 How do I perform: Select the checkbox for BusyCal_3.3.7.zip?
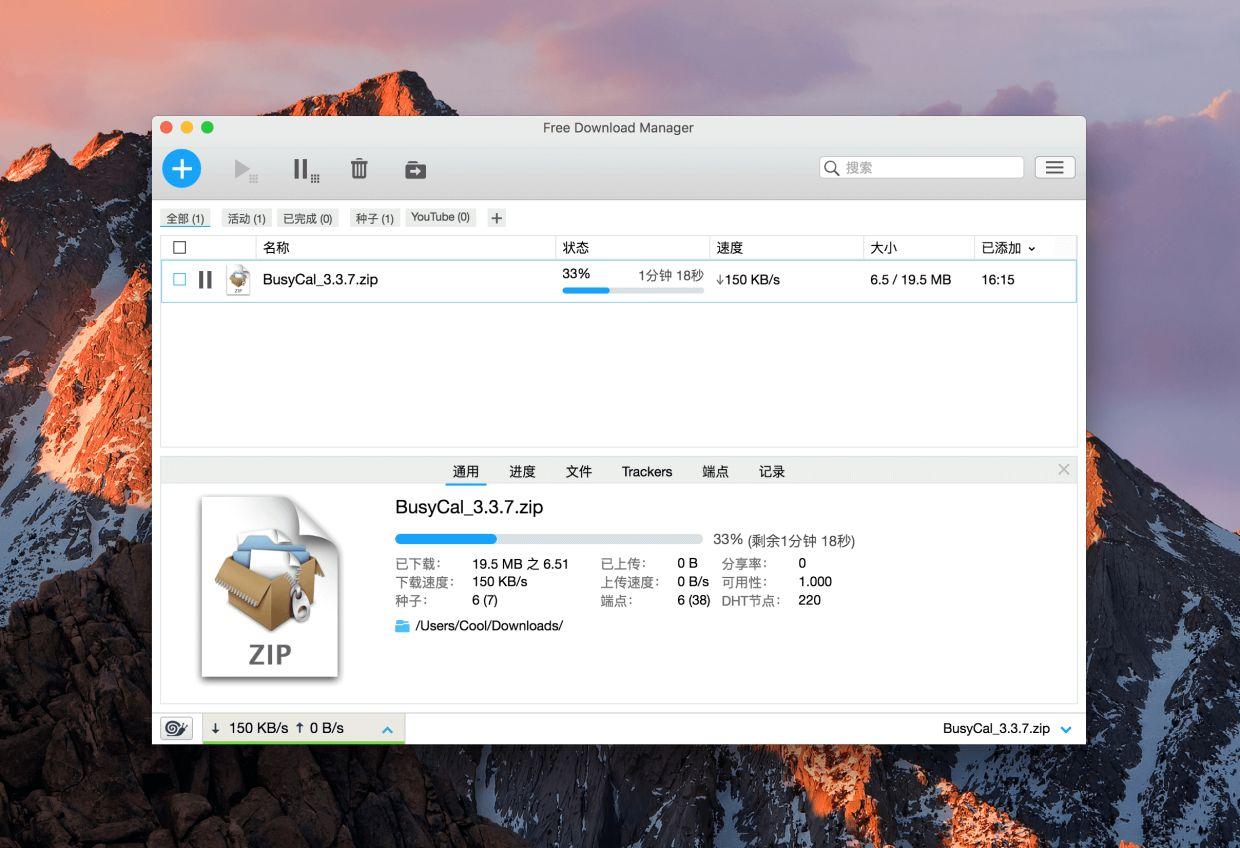180,279
